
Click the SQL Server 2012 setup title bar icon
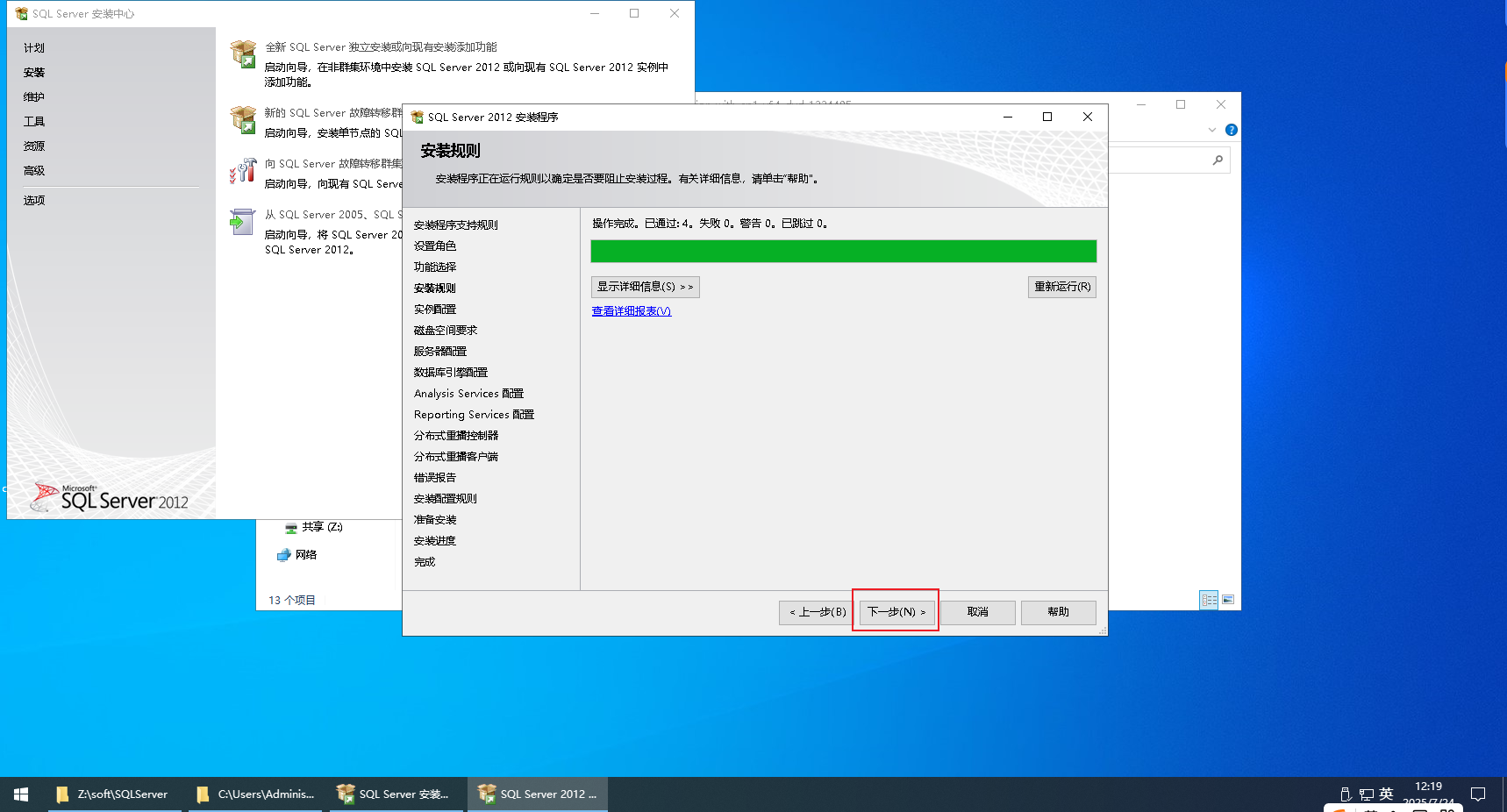(418, 117)
